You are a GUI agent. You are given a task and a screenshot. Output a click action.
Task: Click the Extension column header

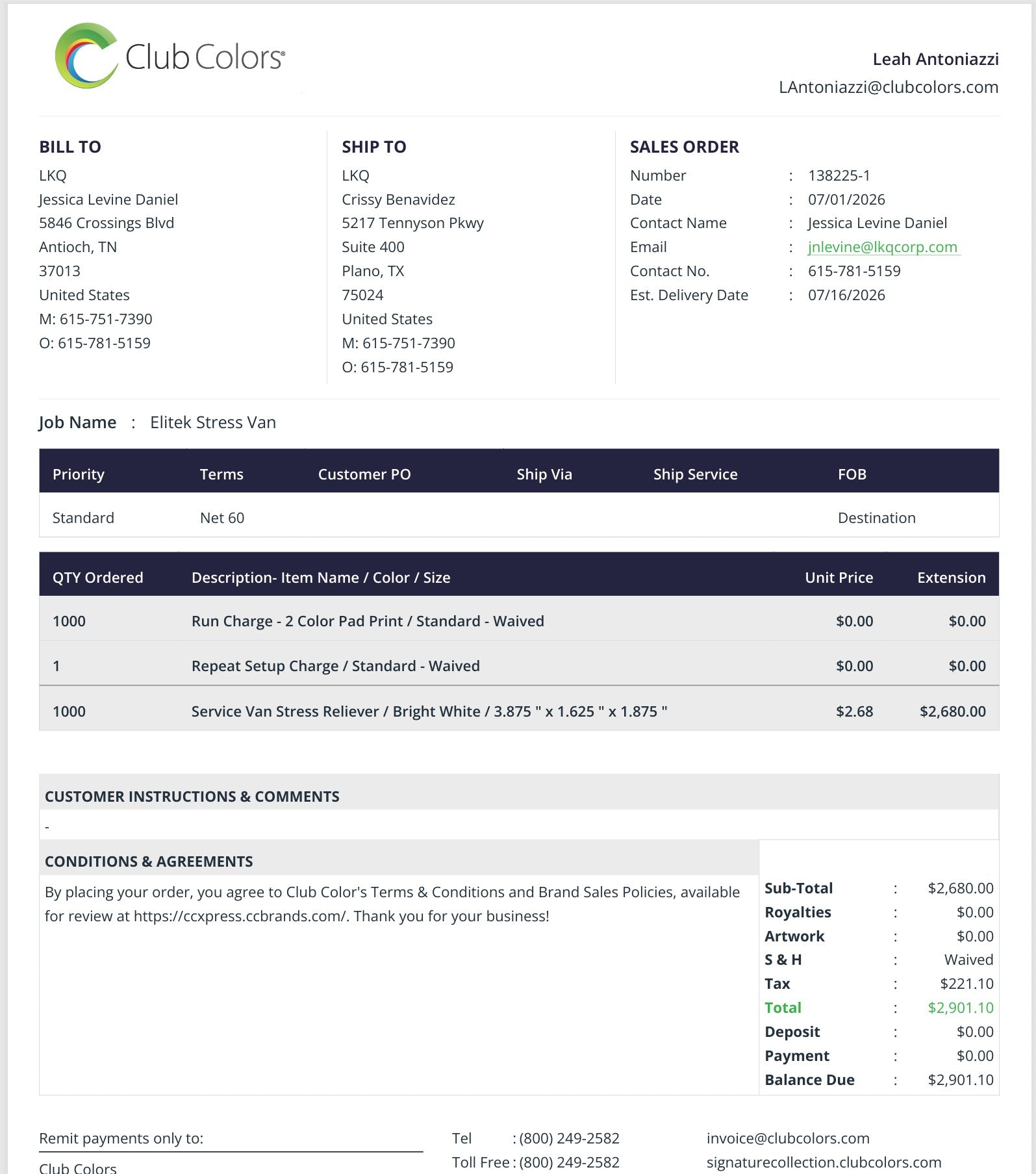click(x=952, y=578)
